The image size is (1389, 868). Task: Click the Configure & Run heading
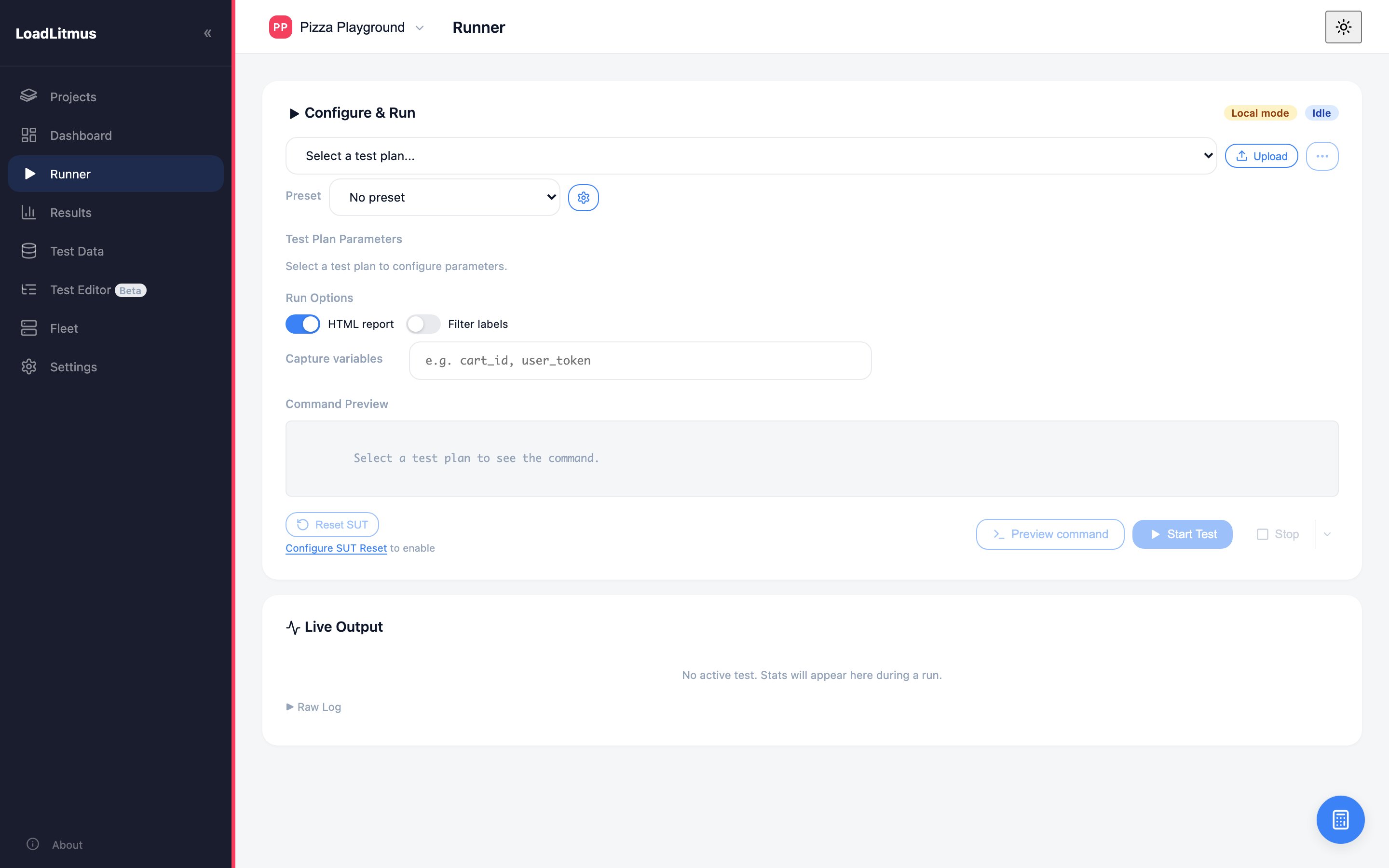[x=360, y=113]
